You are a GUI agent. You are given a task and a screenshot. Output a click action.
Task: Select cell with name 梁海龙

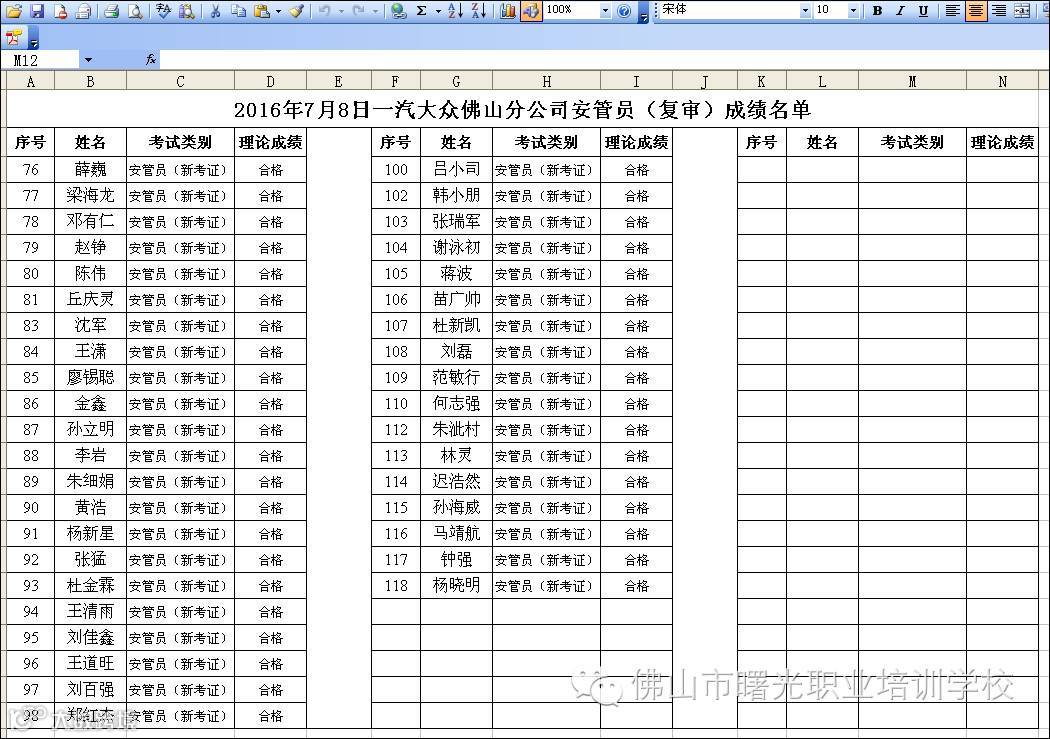90,195
